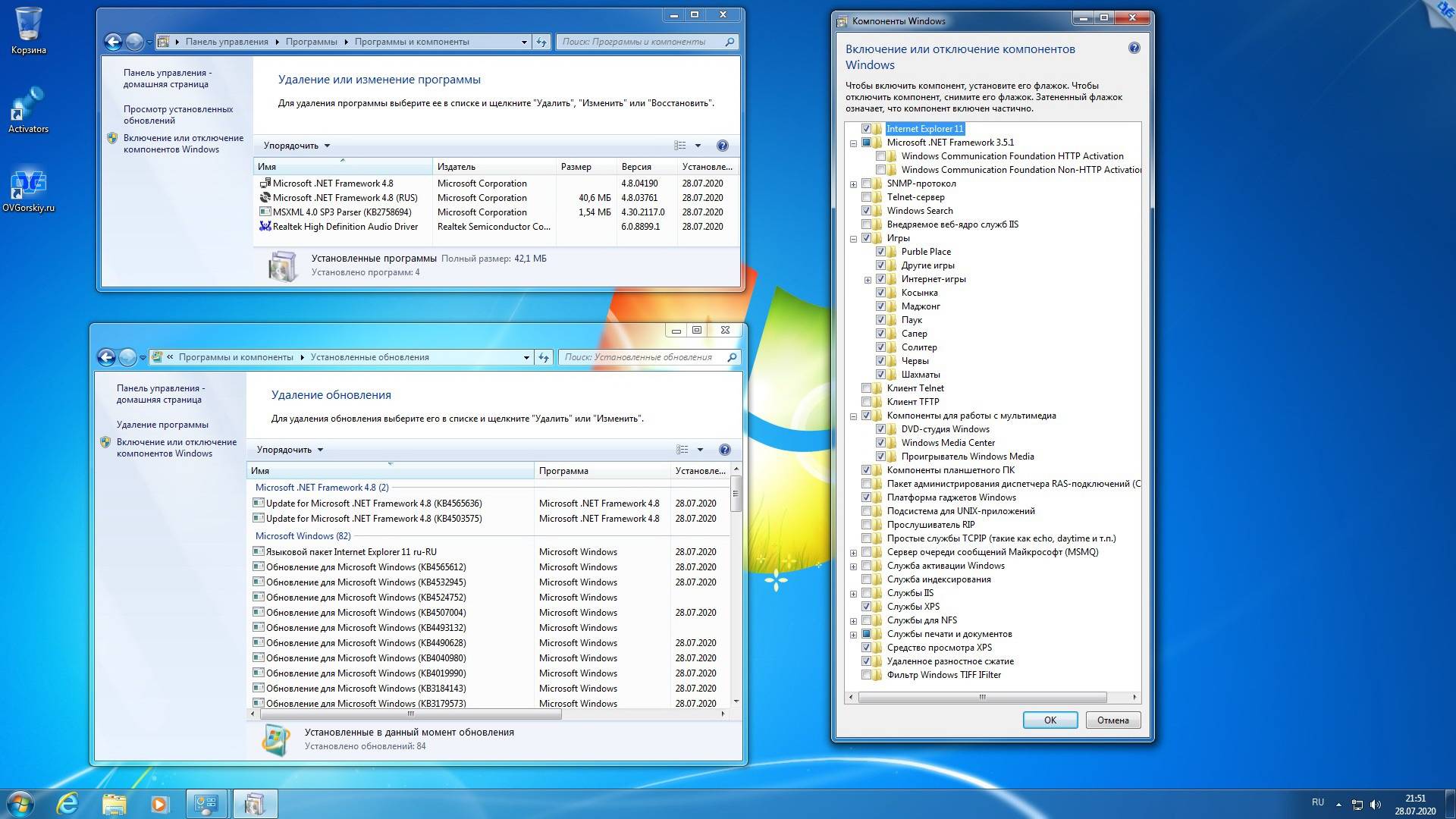Click OK in Windows Components dialog
The image size is (1456, 819).
pos(1050,720)
